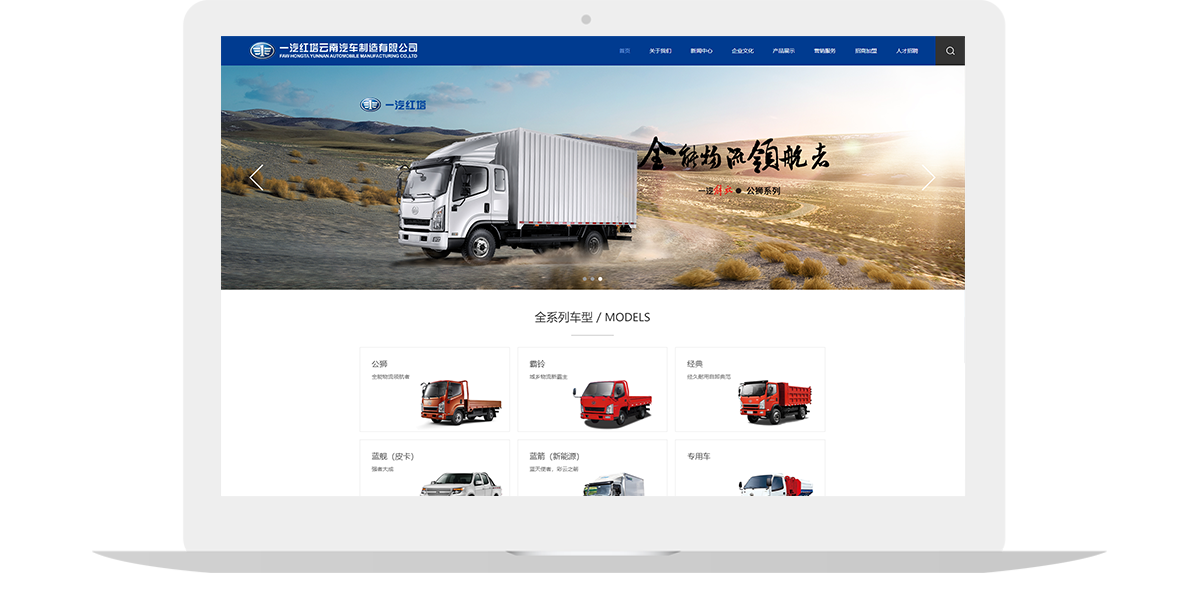1200x604 pixels.
Task: Click the red 经典 dump truck image
Action: pos(775,402)
